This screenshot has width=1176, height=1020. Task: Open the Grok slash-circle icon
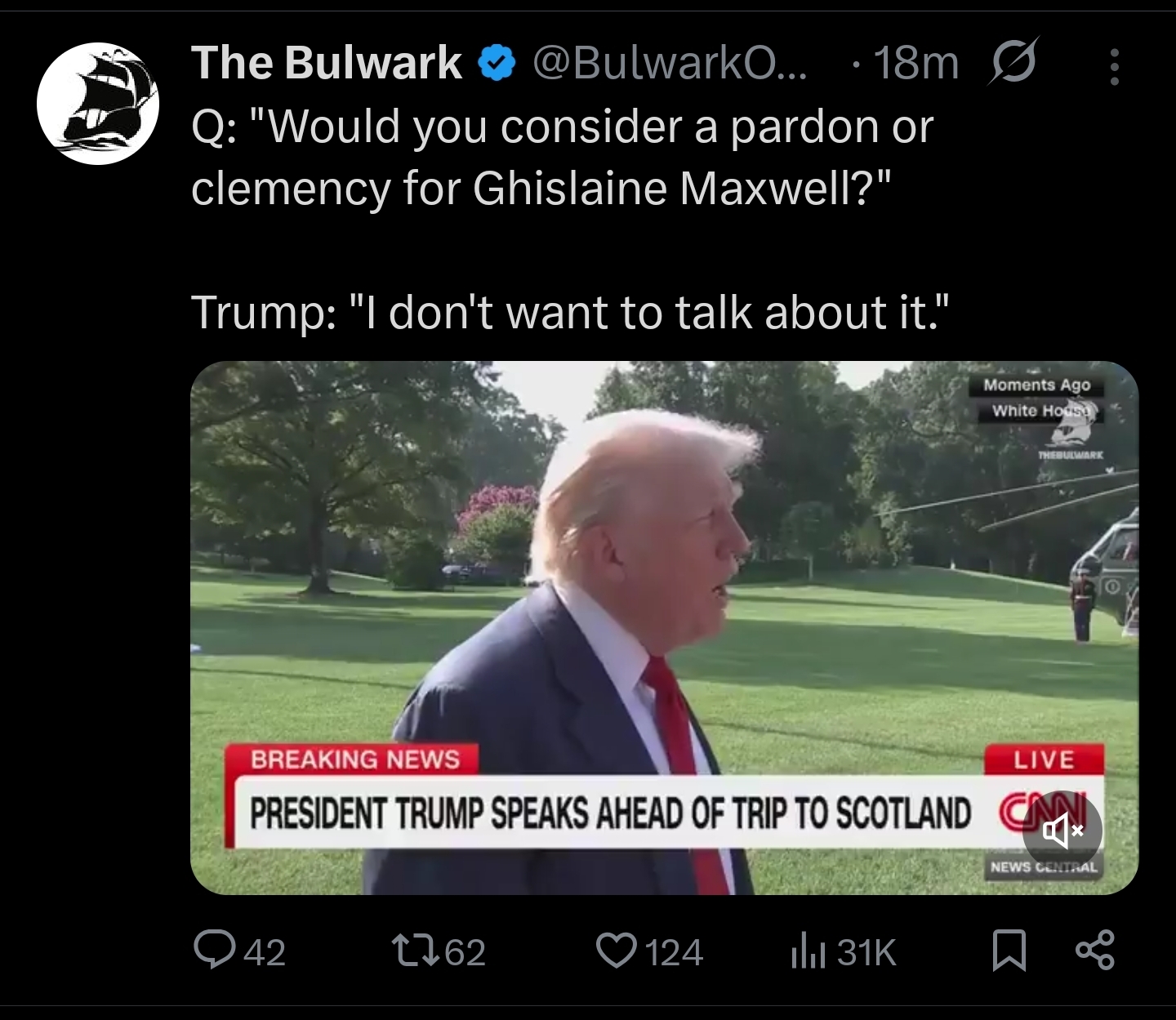click(x=1013, y=62)
